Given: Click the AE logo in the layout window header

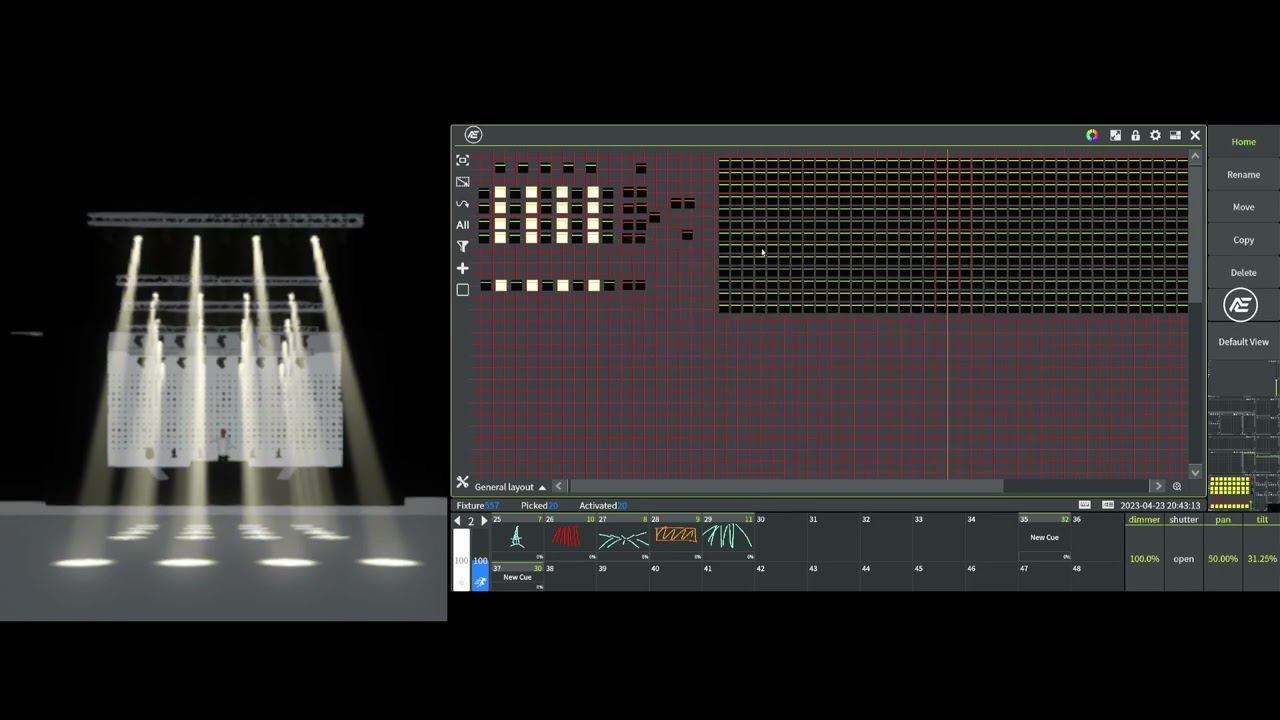Looking at the screenshot, I should point(474,135).
